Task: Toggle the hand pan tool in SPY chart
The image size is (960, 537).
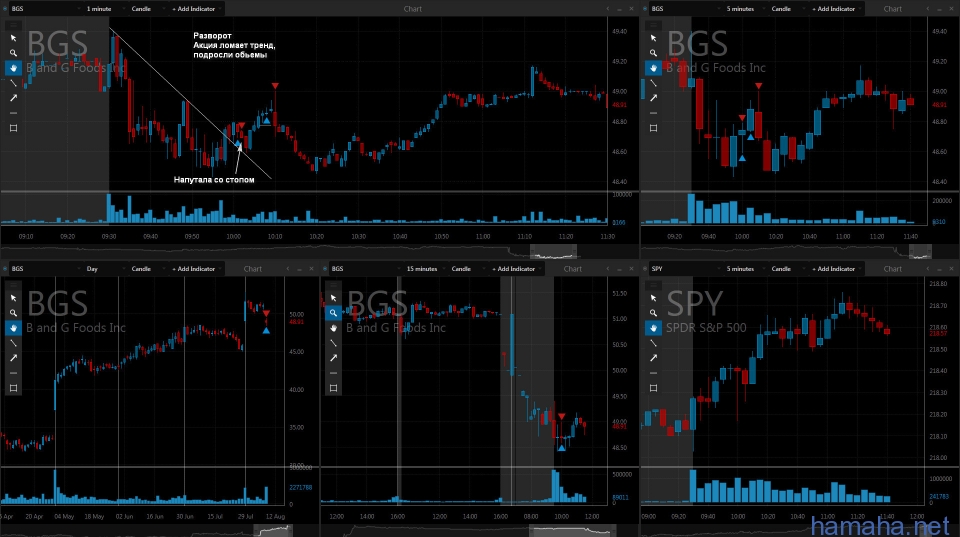Action: coord(653,328)
